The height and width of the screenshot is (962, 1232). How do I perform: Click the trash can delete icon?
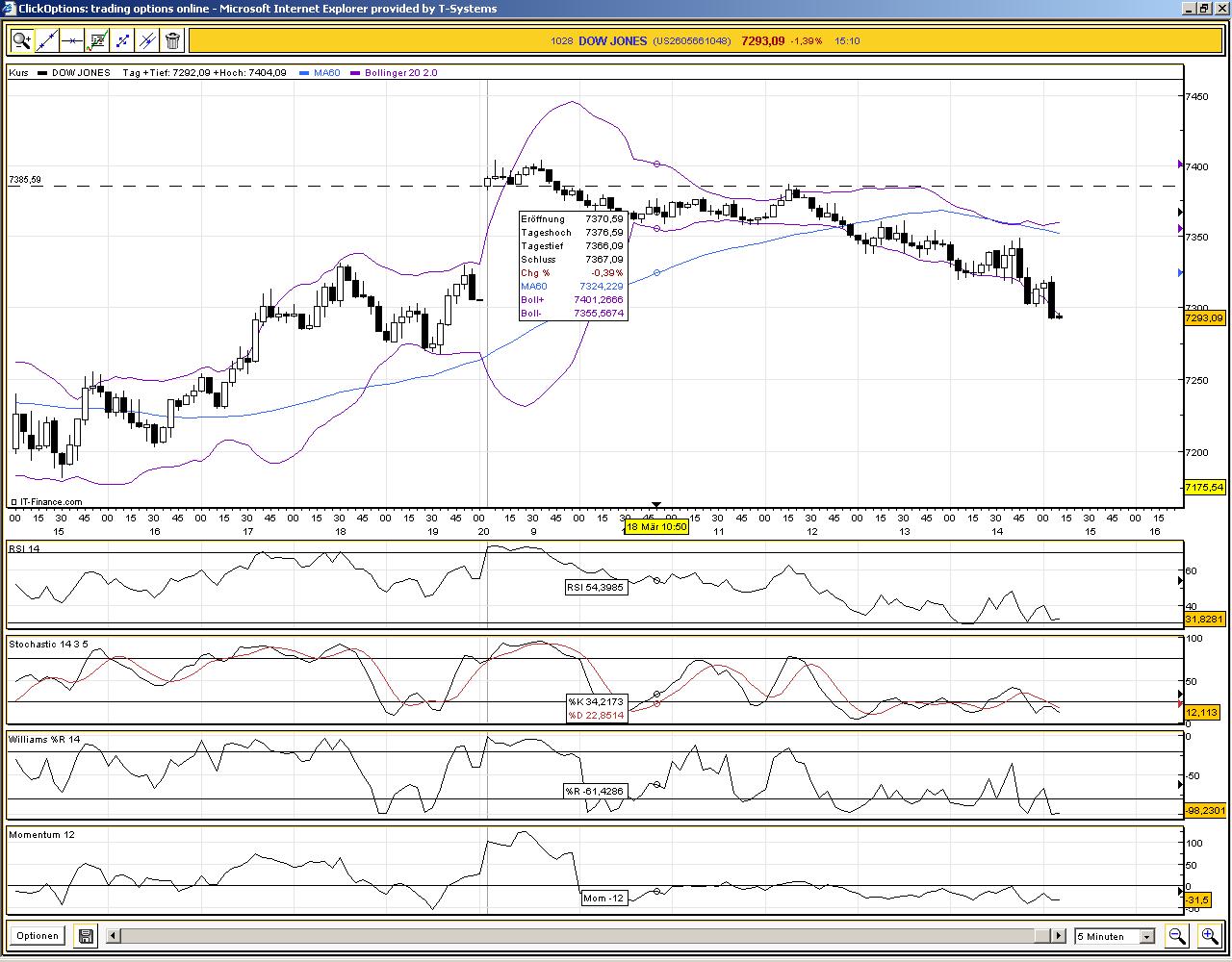click(172, 40)
